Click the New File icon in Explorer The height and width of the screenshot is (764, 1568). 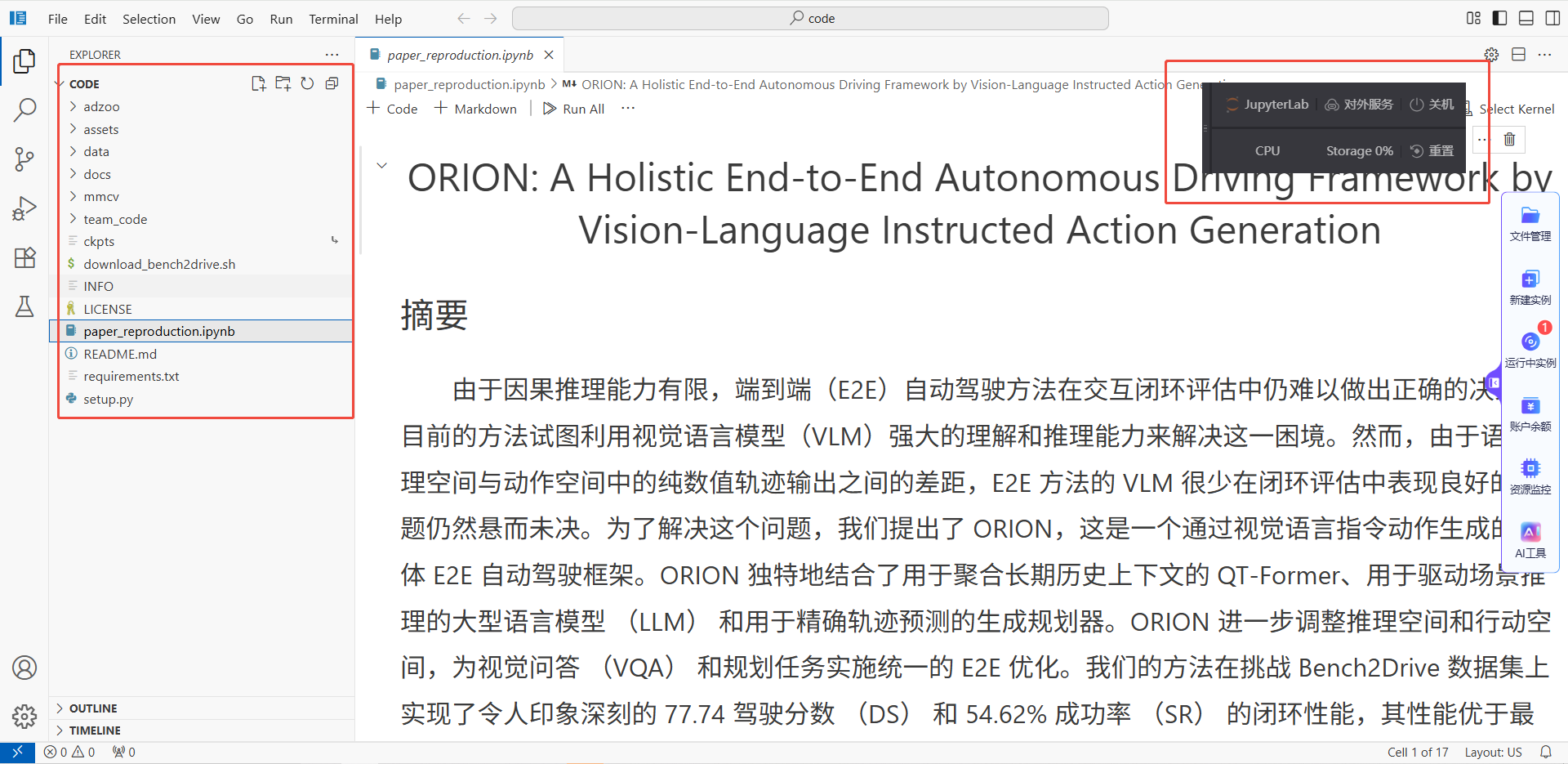(259, 83)
